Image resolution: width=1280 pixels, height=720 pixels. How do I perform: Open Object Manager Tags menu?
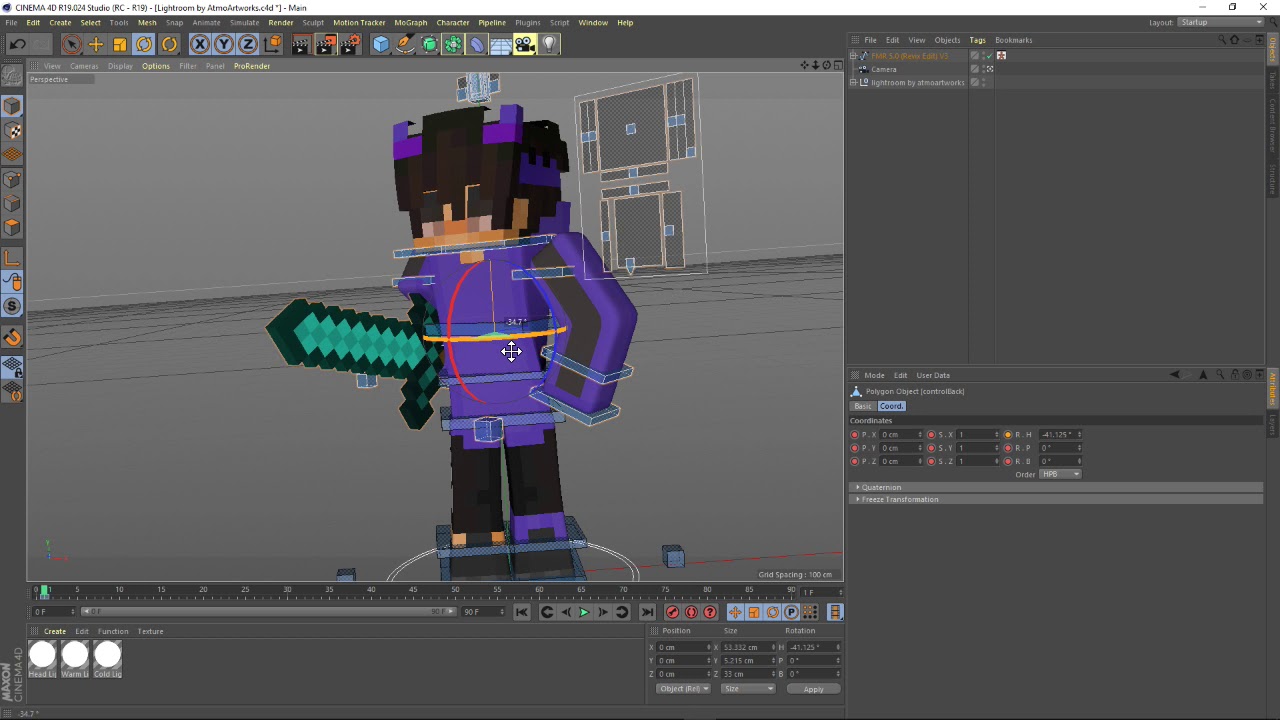point(977,40)
